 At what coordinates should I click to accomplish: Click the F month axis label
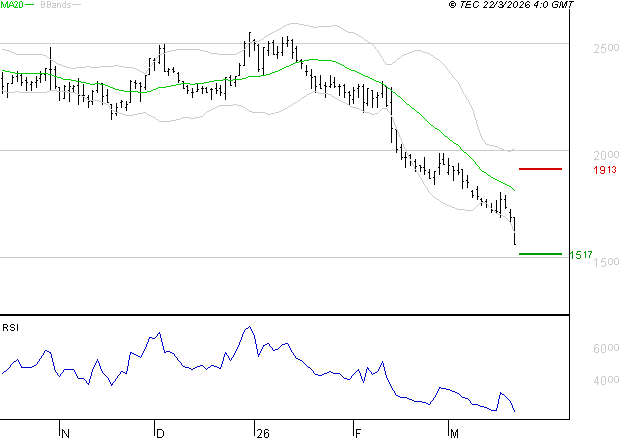click(358, 433)
